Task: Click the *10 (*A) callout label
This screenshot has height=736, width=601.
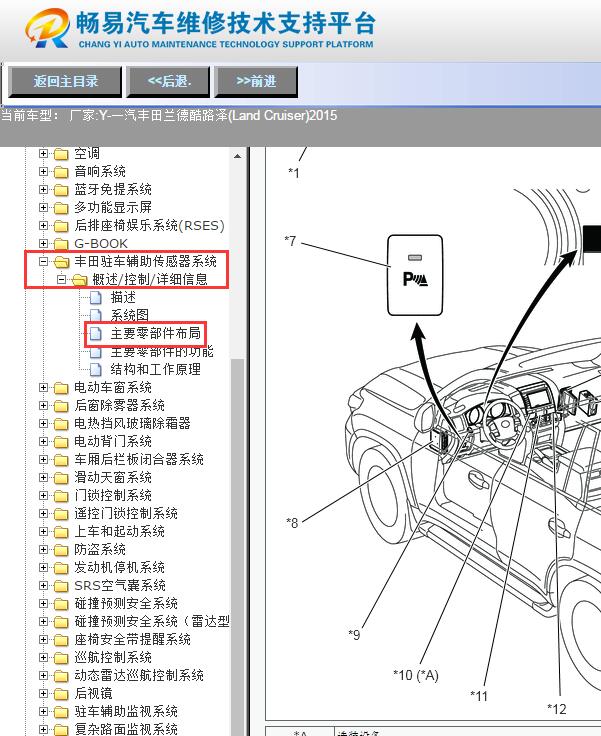Action: (416, 675)
